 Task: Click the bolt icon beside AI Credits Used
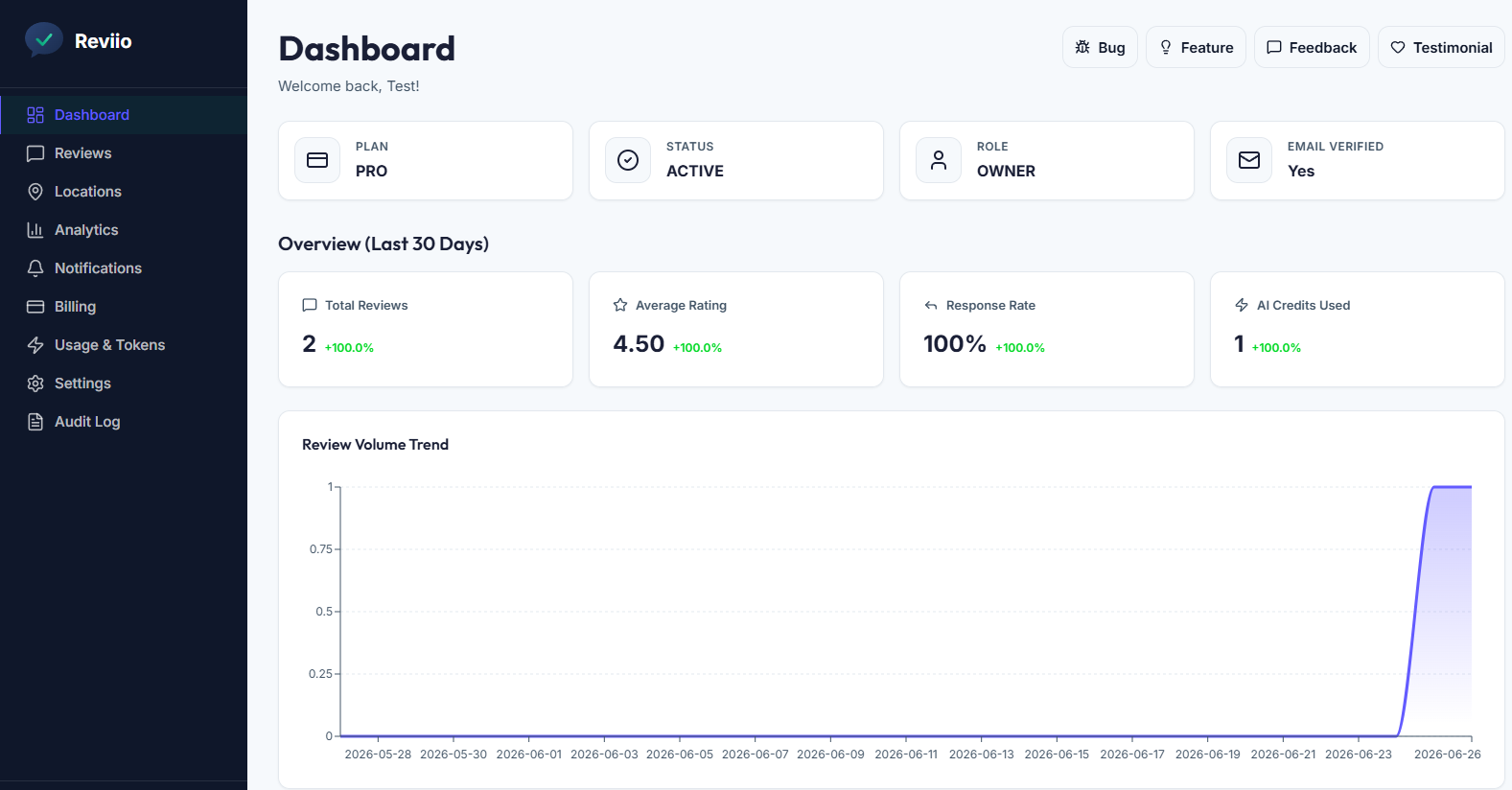point(1242,305)
